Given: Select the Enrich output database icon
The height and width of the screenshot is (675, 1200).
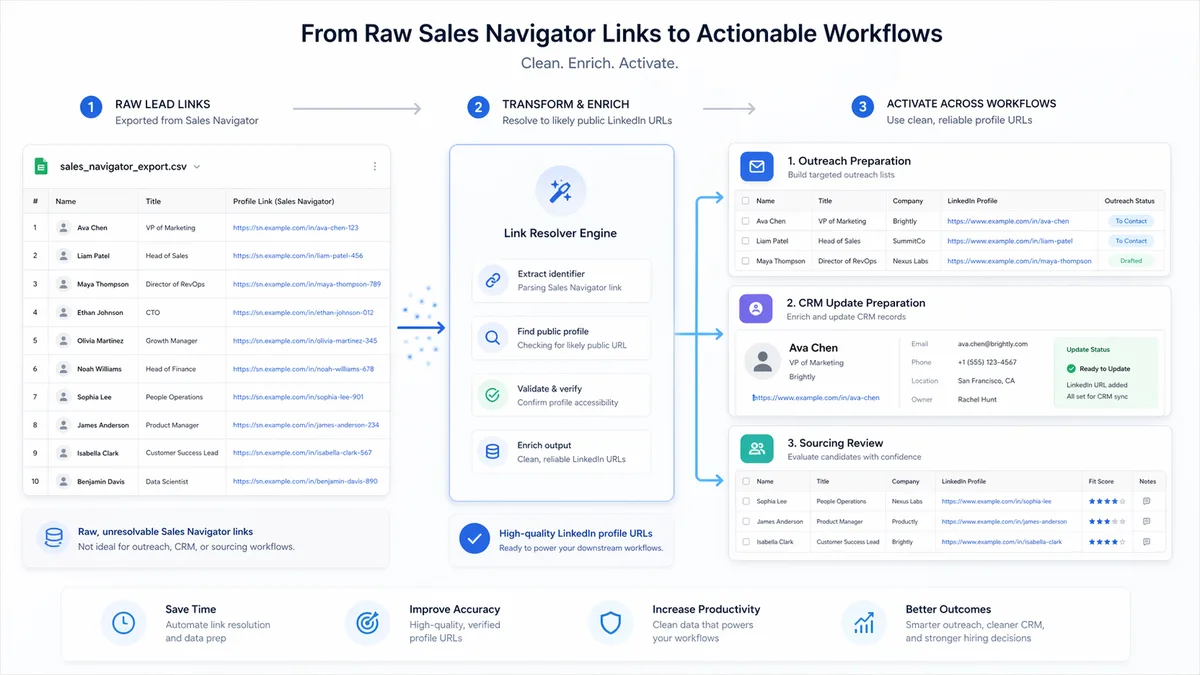Looking at the screenshot, I should click(492, 451).
